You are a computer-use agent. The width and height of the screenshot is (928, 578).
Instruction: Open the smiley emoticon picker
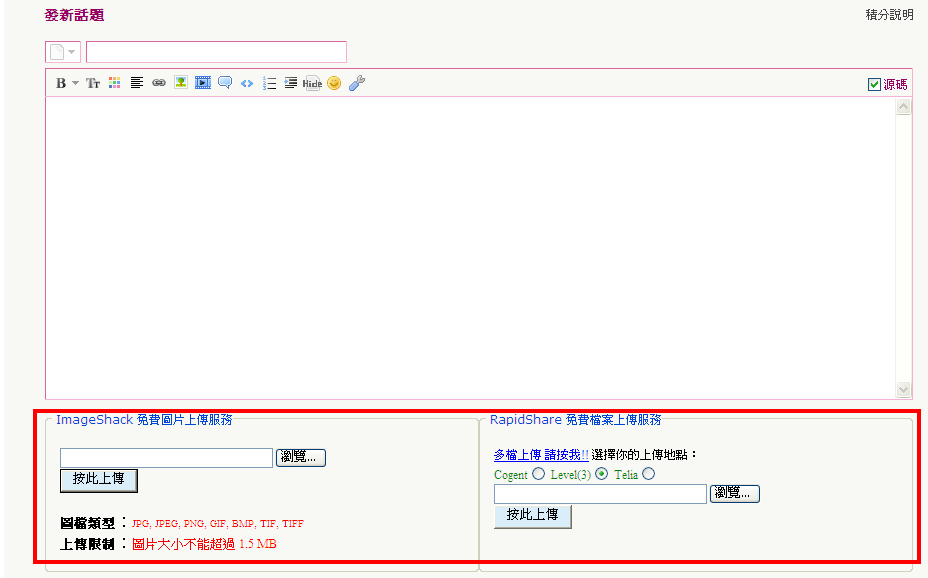(334, 83)
